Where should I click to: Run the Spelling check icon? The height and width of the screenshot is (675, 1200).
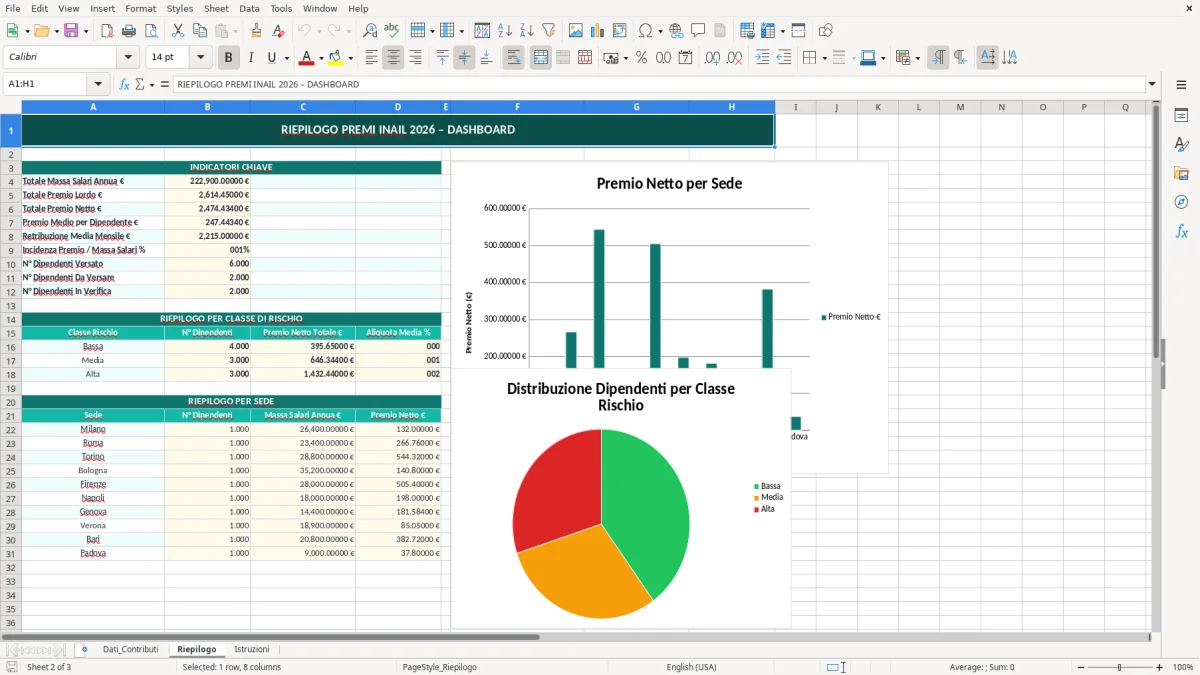click(x=392, y=31)
